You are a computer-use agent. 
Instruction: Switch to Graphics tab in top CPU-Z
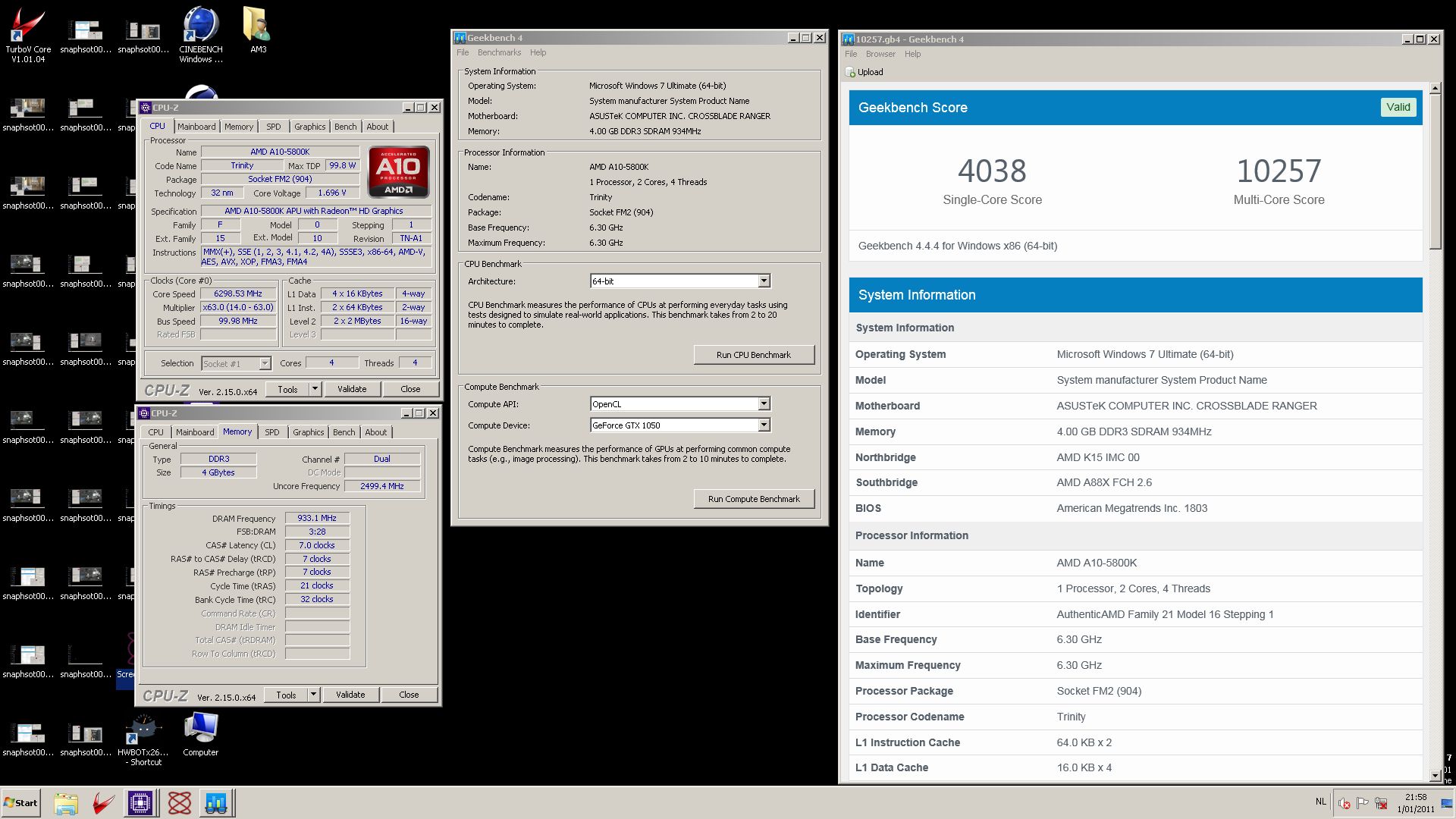[x=309, y=127]
